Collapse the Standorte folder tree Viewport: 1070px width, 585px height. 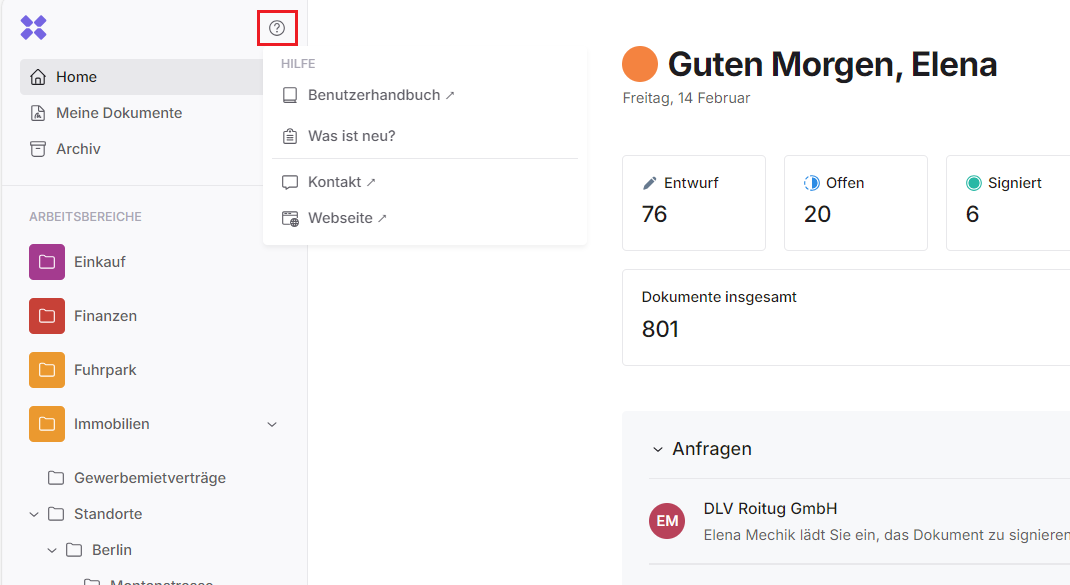34,514
